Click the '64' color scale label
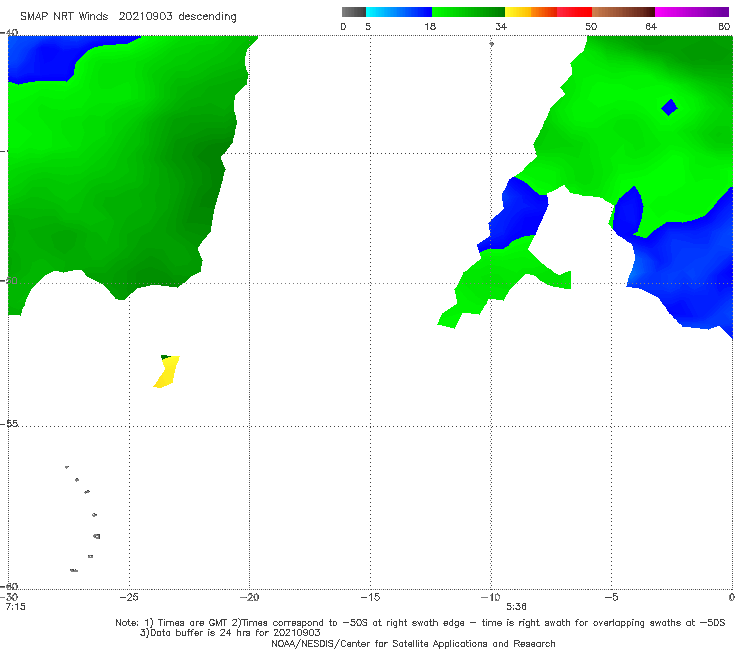This screenshot has width=740, height=650. (x=651, y=27)
